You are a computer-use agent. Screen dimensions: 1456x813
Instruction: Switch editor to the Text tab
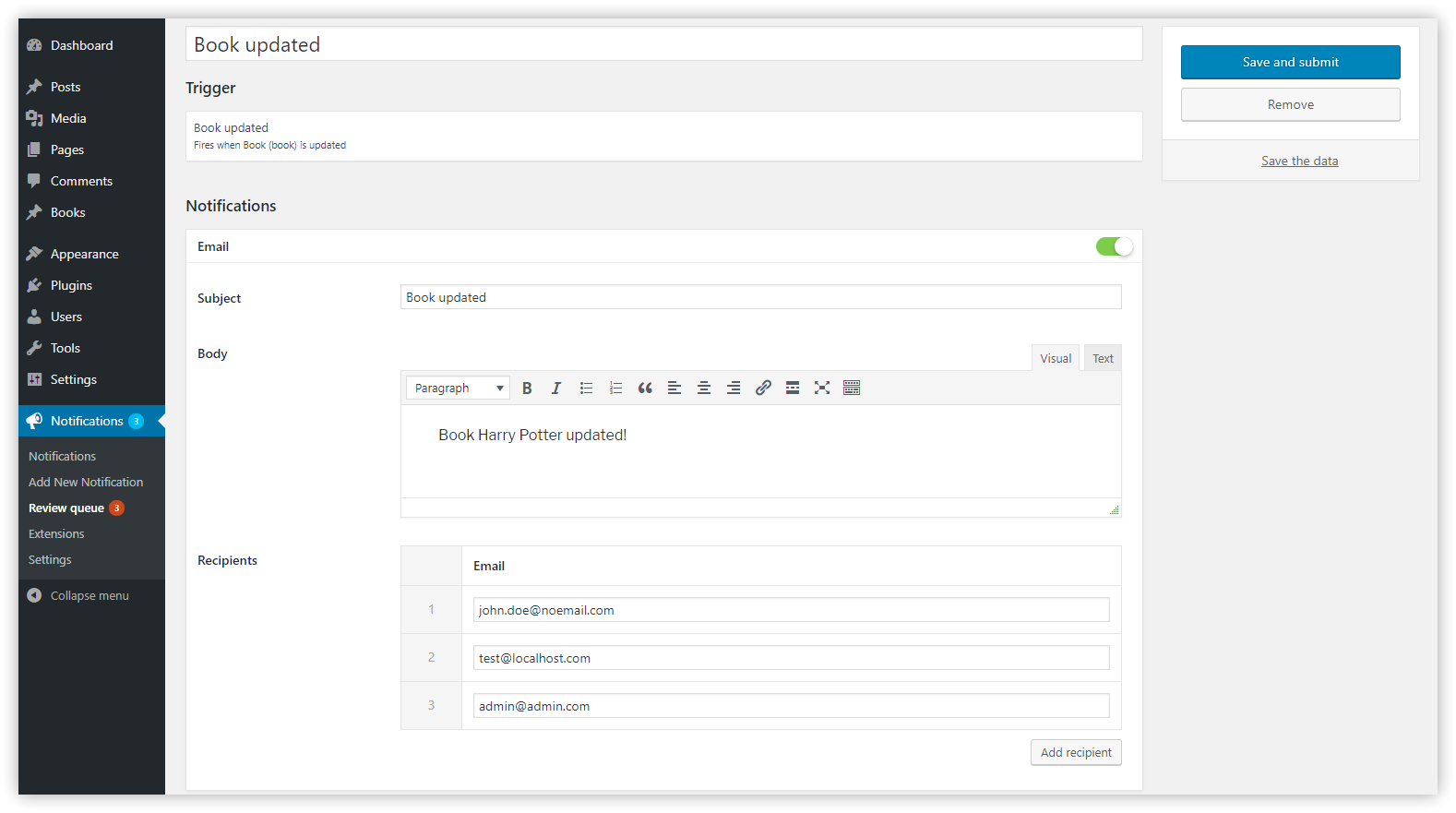coord(1103,359)
